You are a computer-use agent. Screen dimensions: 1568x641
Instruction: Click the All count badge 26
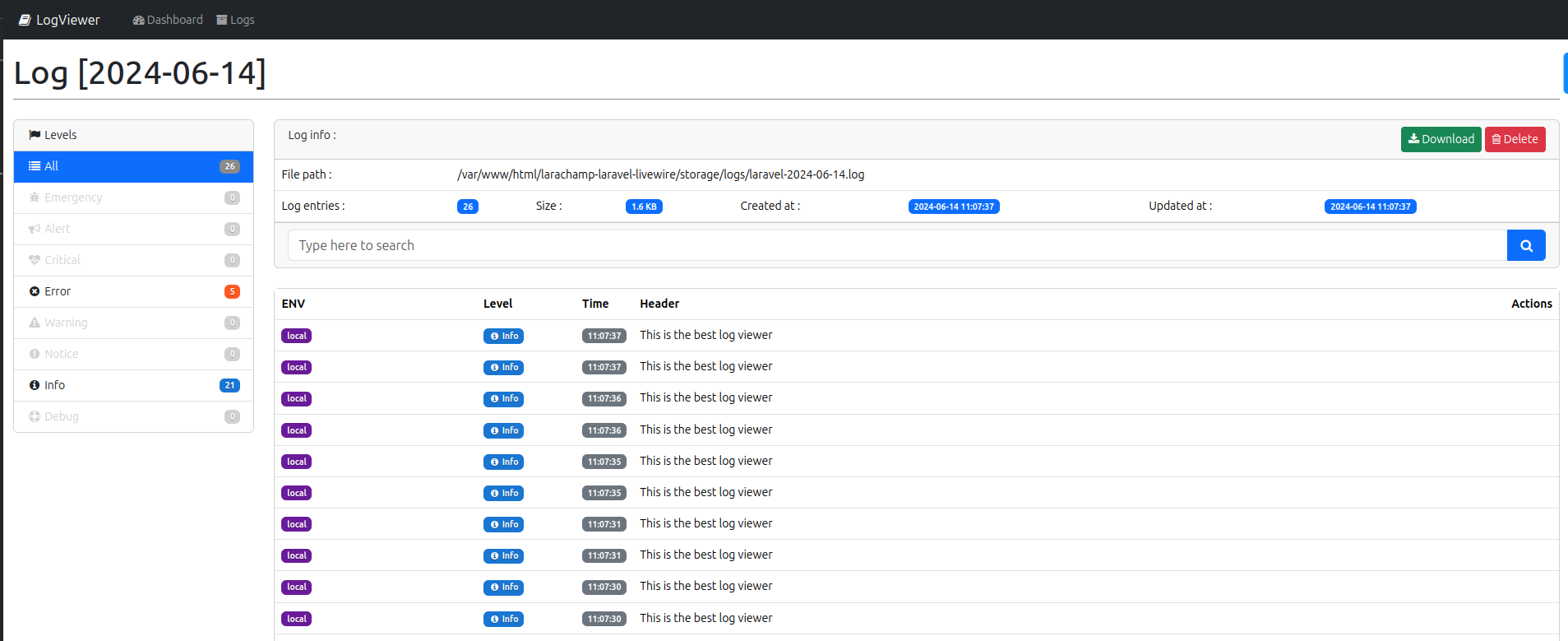point(229,166)
